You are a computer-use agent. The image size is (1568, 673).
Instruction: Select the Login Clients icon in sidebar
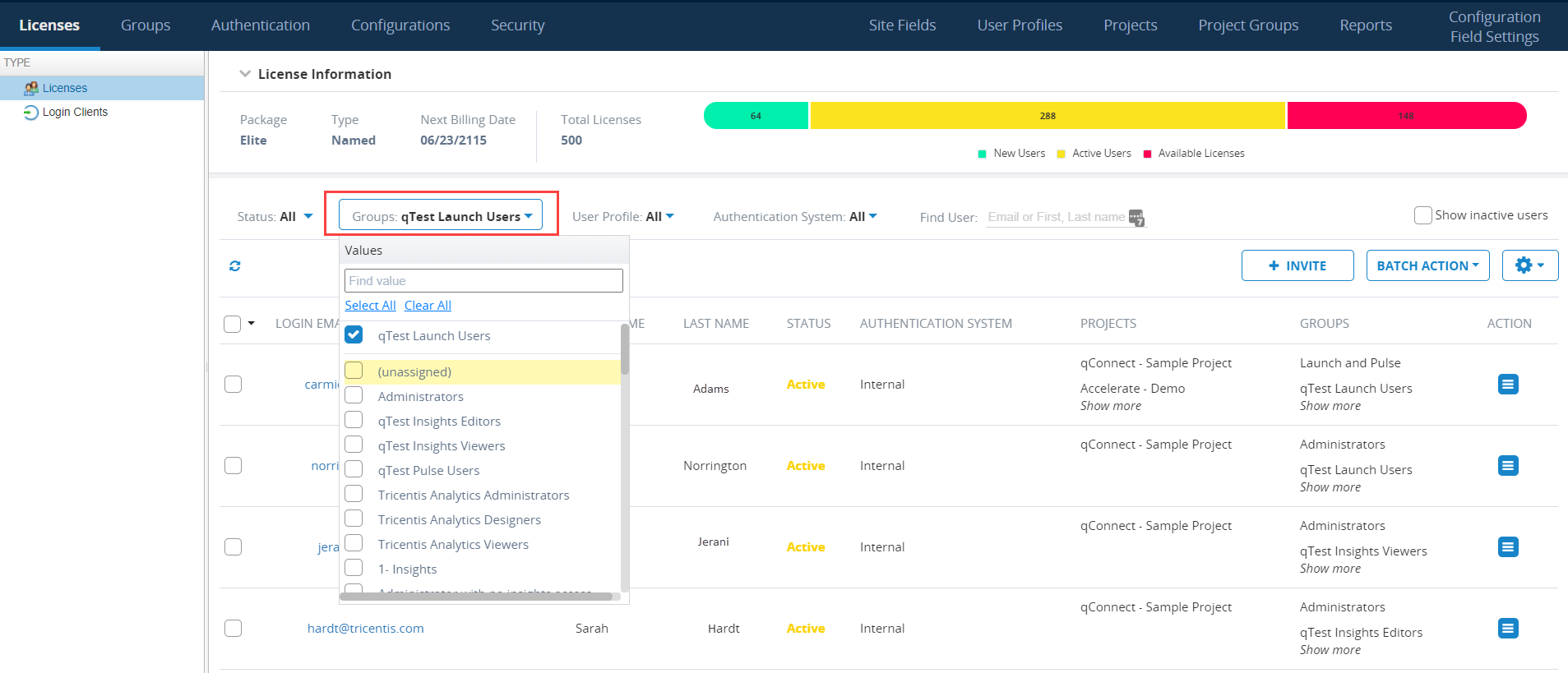click(x=30, y=113)
